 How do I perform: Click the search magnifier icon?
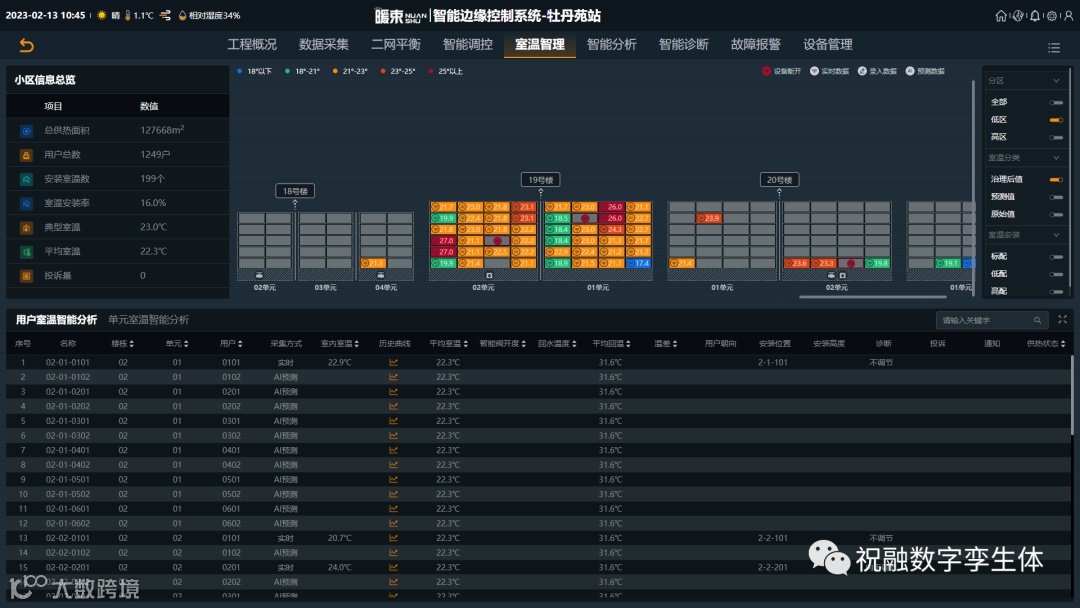(x=1037, y=320)
